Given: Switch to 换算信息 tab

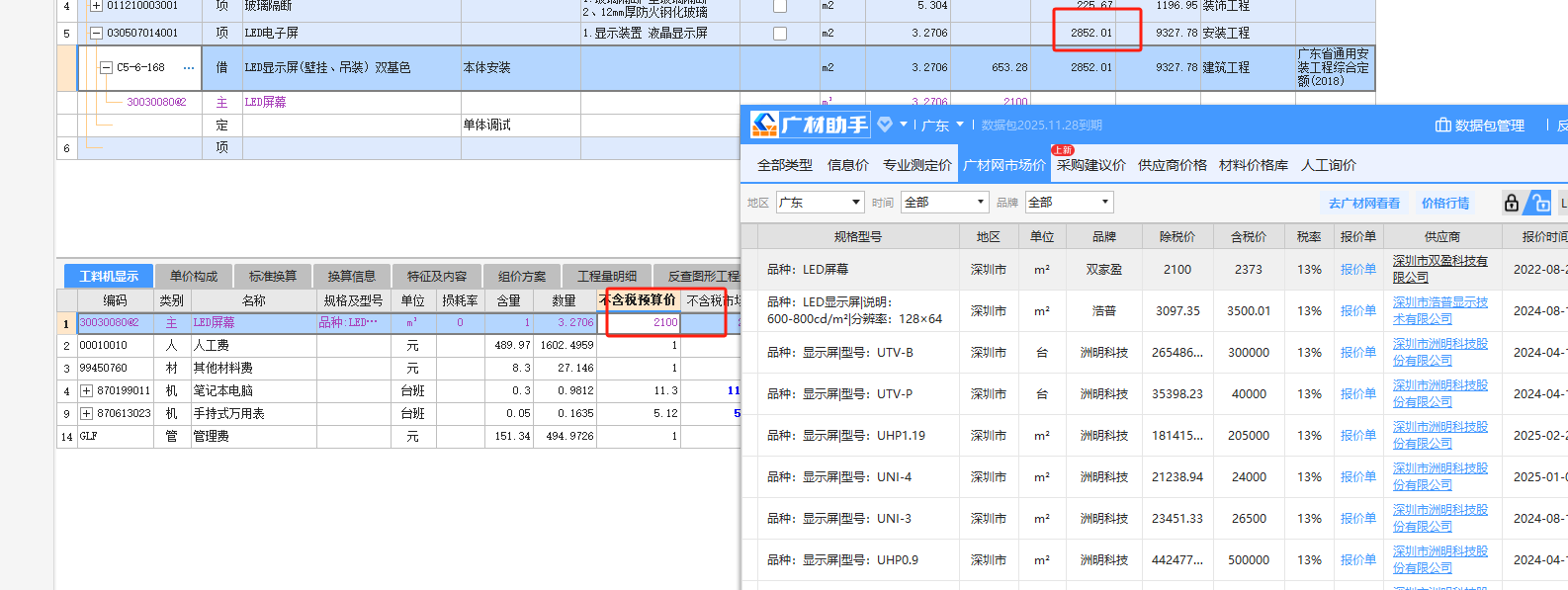Looking at the screenshot, I should tap(352, 276).
